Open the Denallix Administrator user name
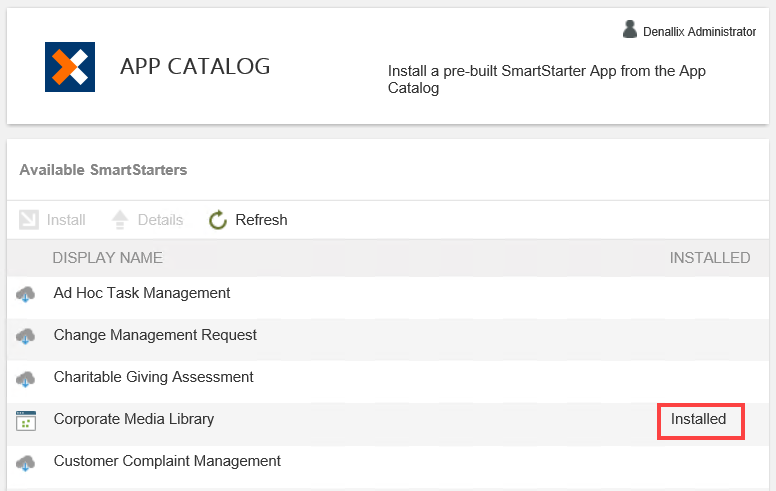Image resolution: width=776 pixels, height=491 pixels. point(699,32)
